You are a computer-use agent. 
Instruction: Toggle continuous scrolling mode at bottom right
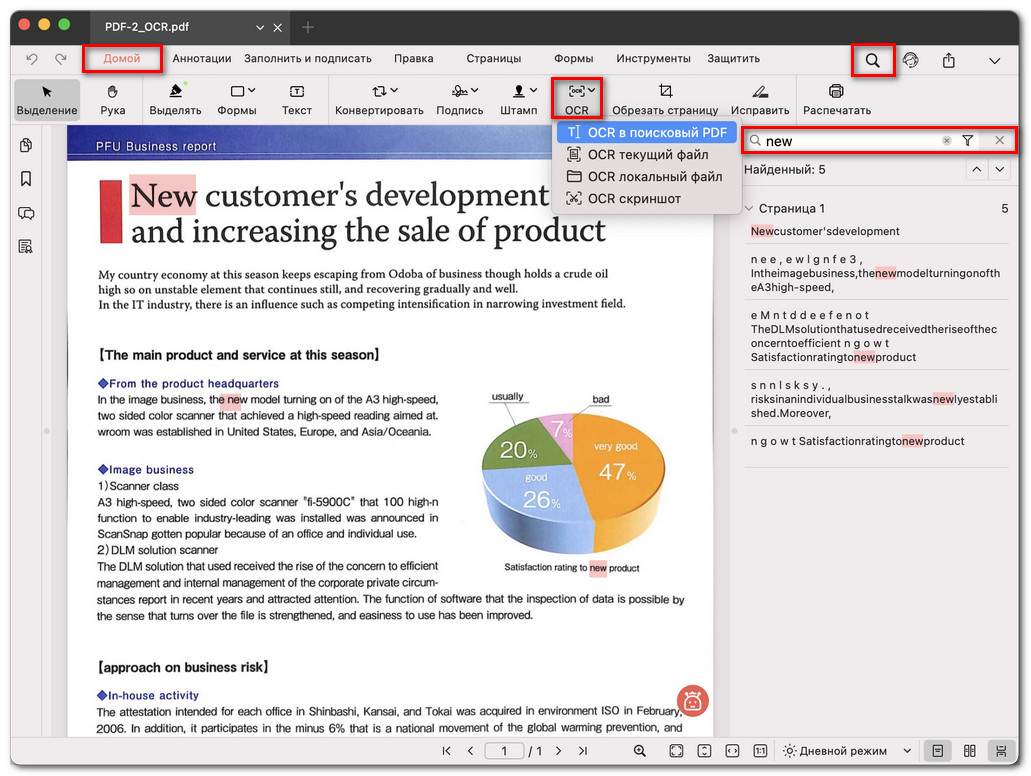click(x=1000, y=751)
